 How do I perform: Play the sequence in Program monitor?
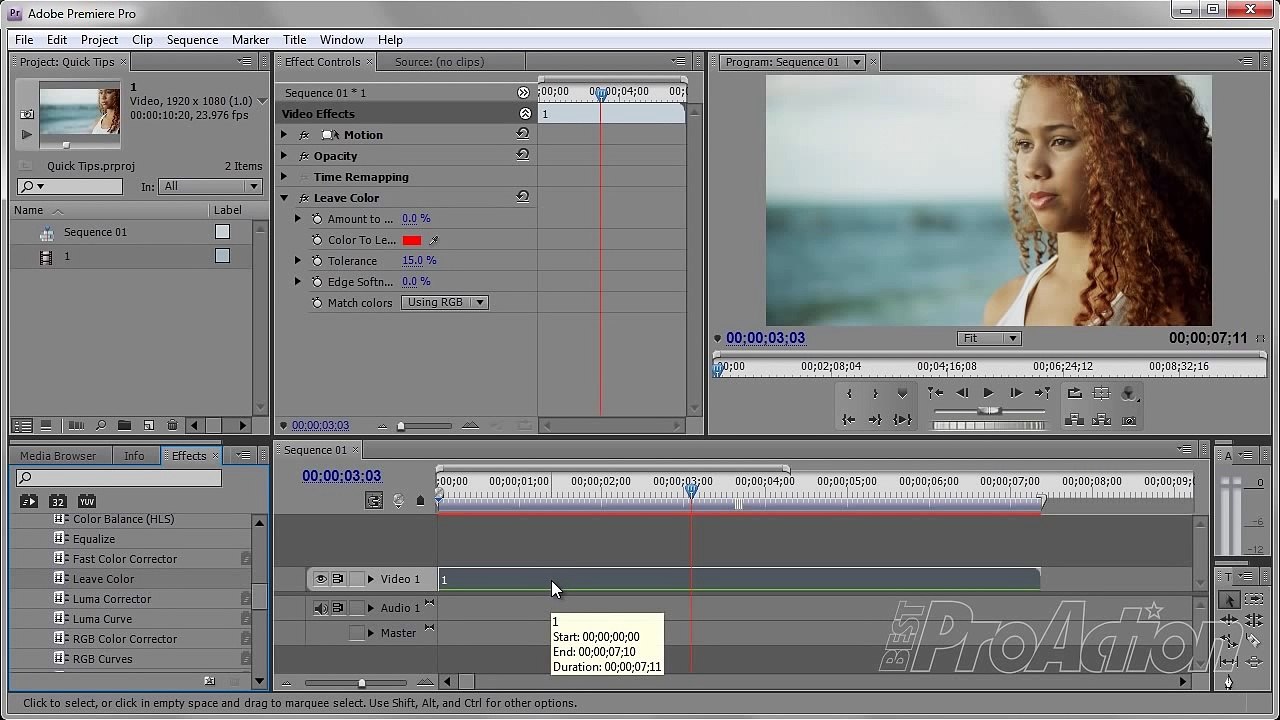coord(988,393)
